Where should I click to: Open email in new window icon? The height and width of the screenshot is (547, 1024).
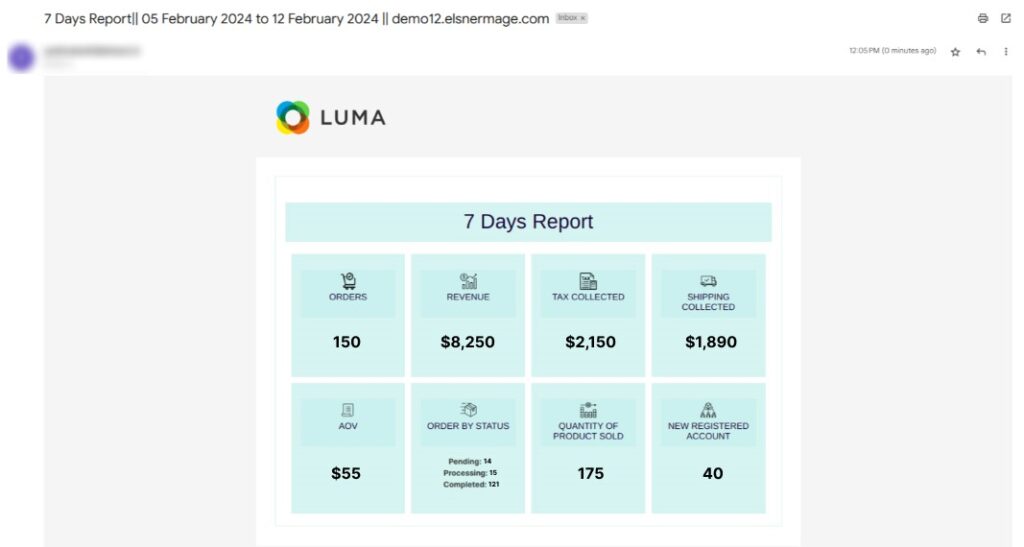1006,18
